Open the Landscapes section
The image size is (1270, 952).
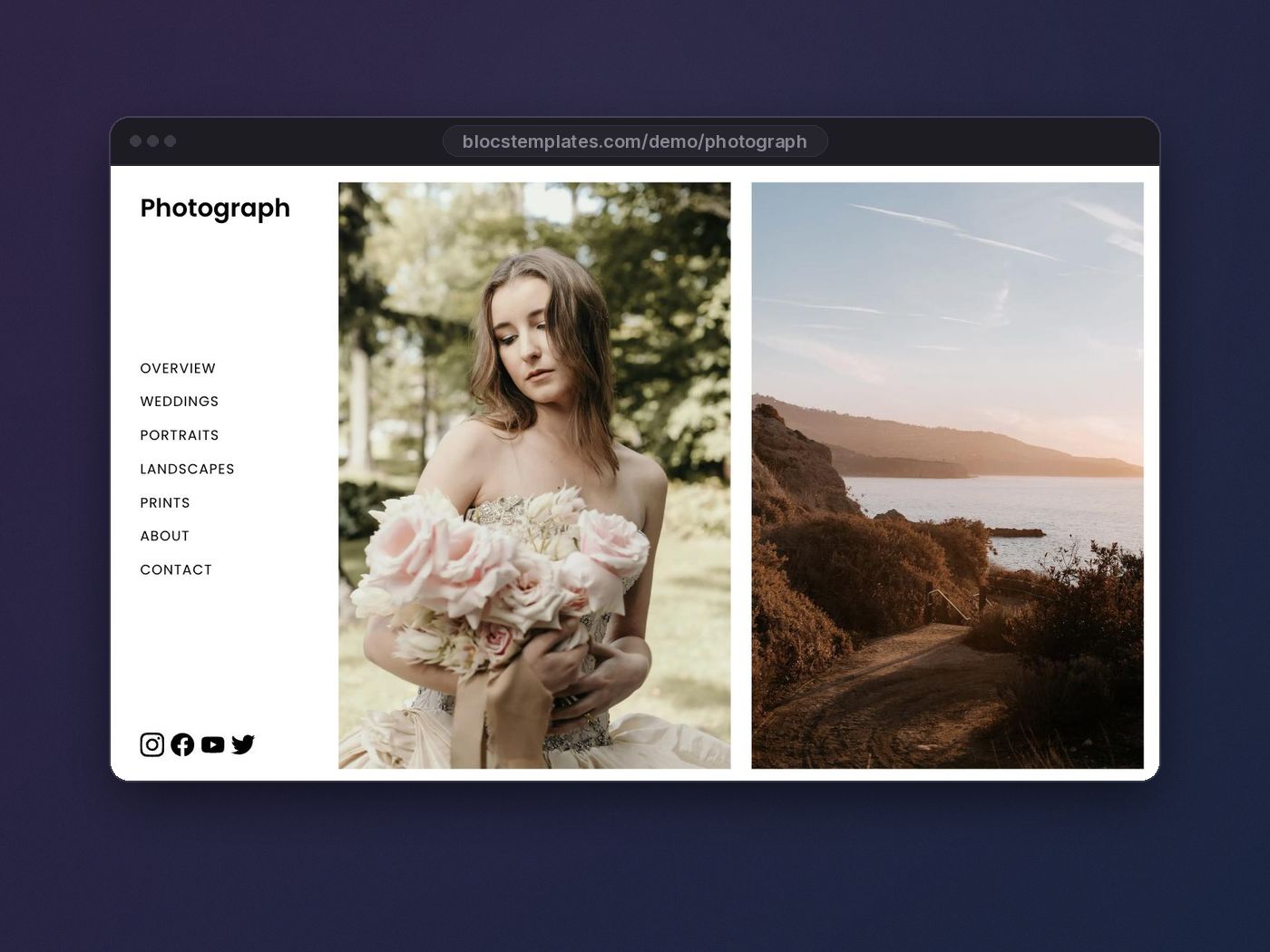click(187, 469)
